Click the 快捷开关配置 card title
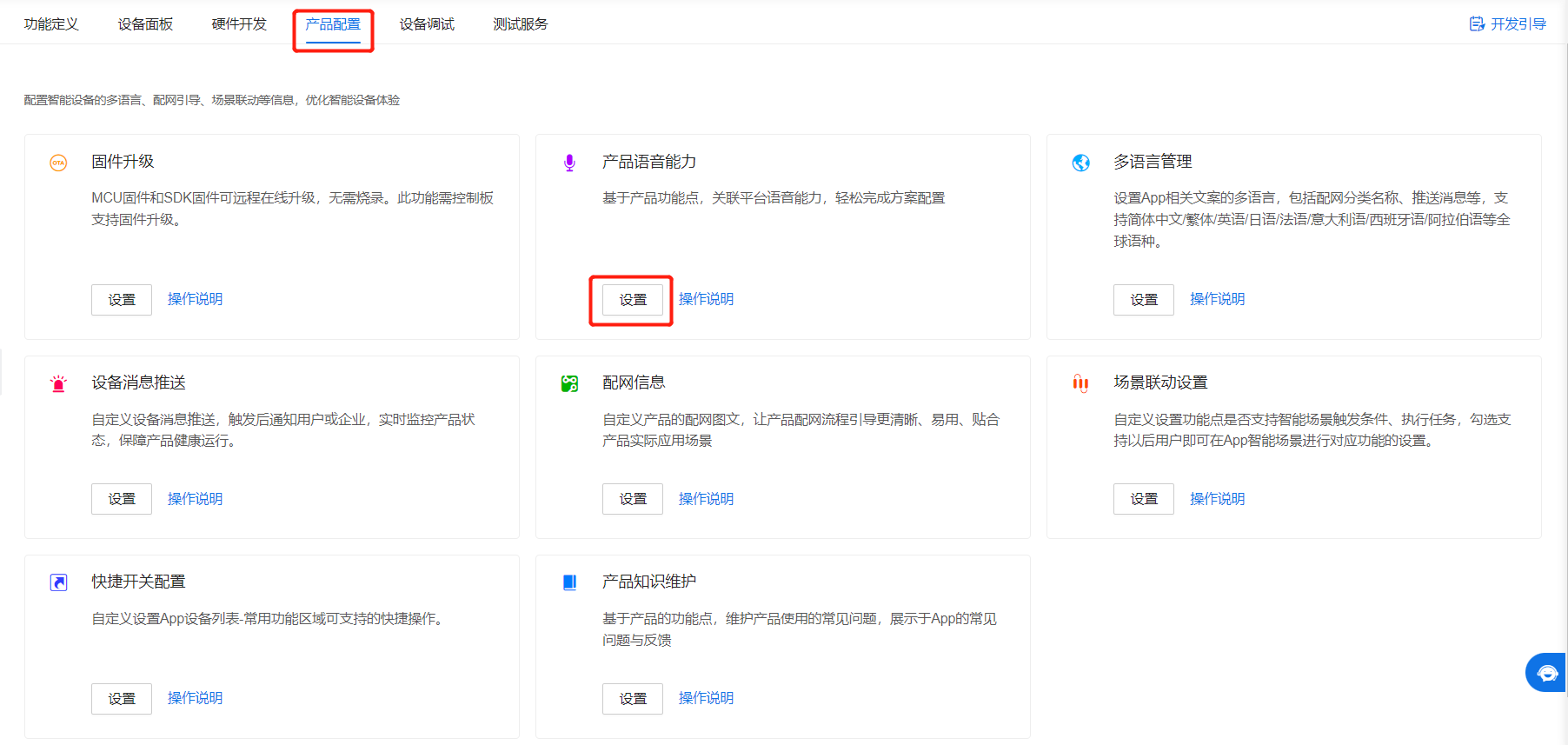The height and width of the screenshot is (745, 1568). pyautogui.click(x=138, y=582)
